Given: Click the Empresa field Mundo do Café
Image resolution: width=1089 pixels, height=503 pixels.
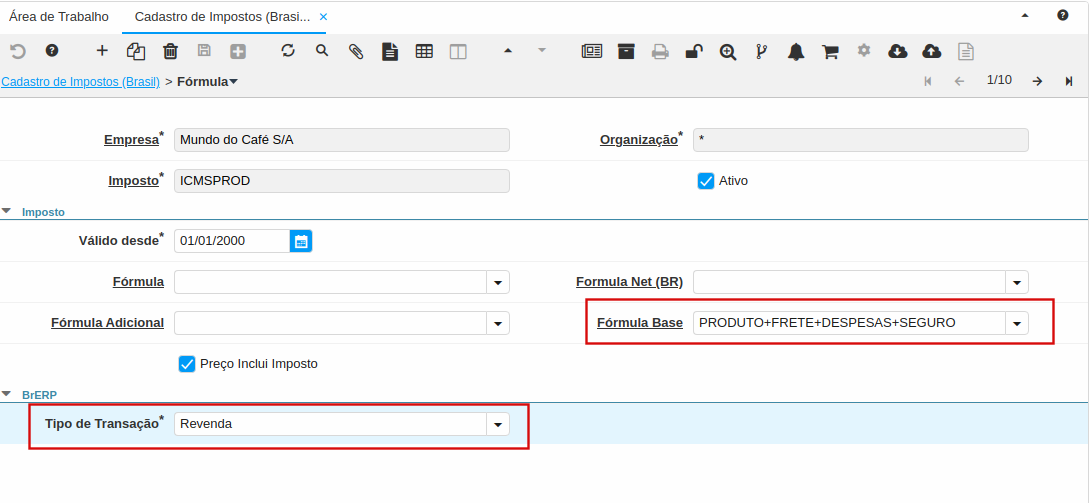Looking at the screenshot, I should pos(342,140).
